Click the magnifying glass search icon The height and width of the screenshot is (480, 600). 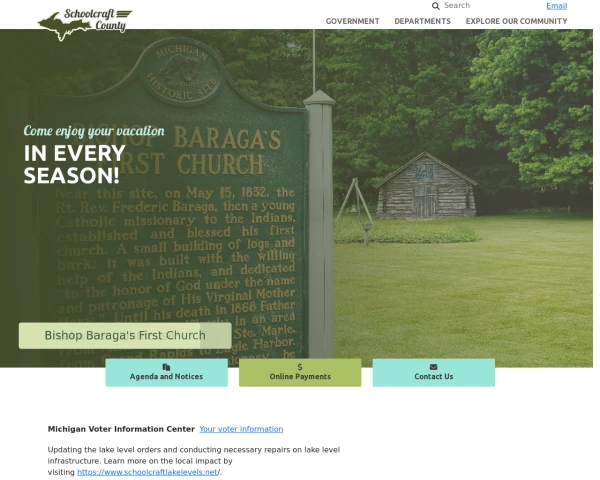[435, 6]
